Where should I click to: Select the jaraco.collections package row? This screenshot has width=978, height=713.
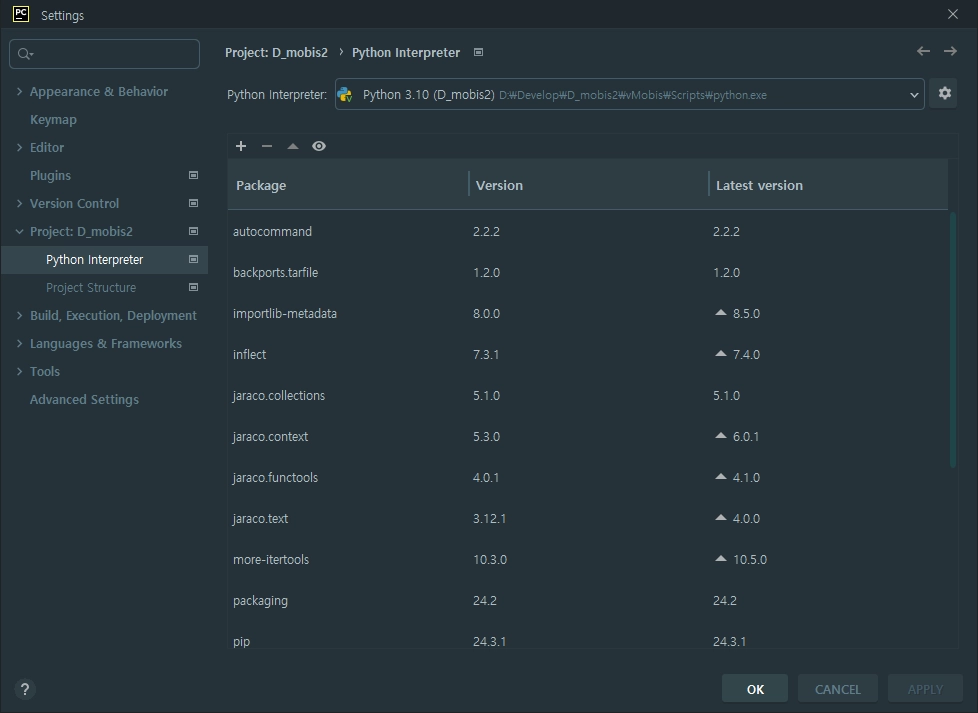(588, 395)
